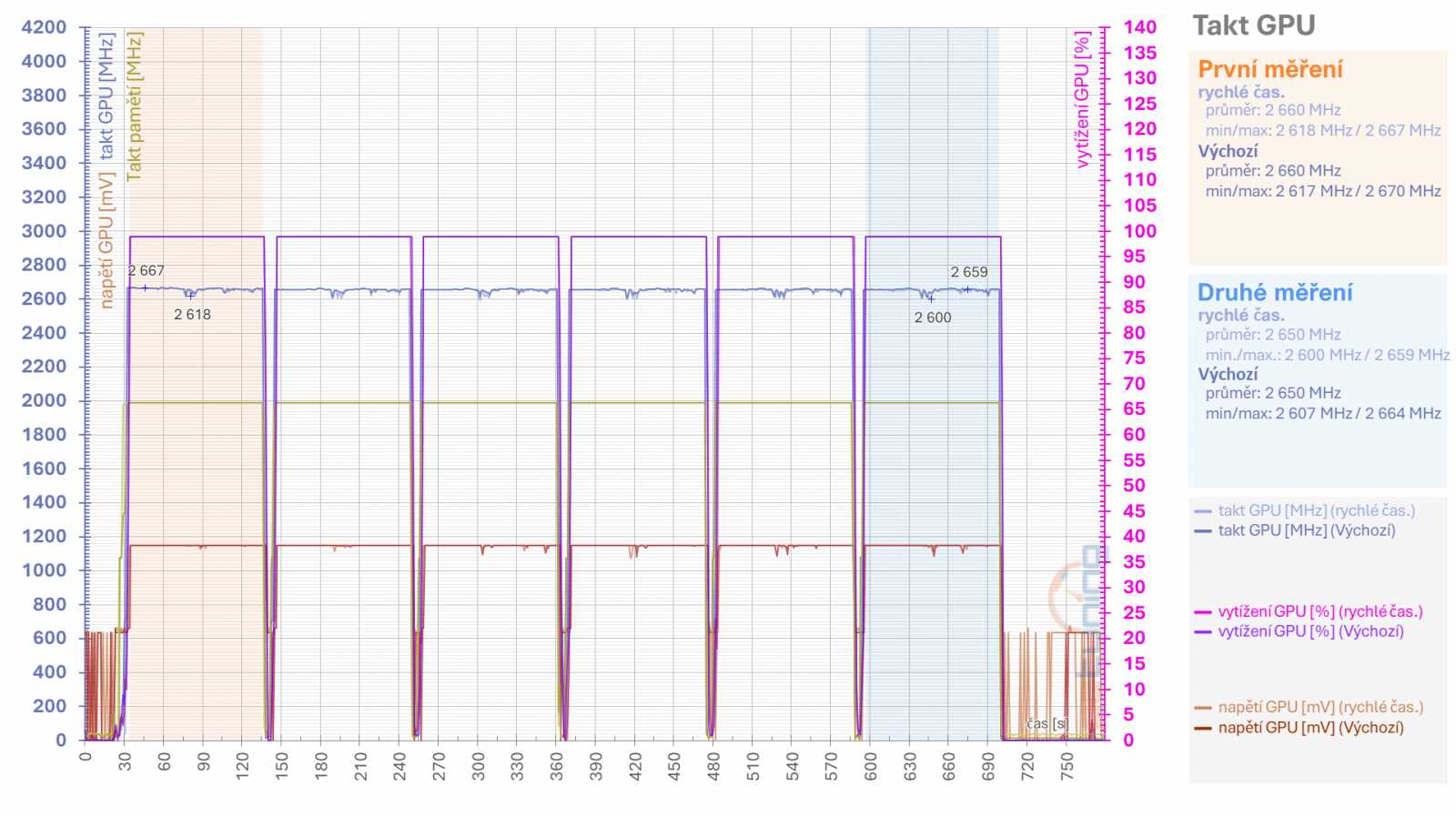Click "Výchozí" label under První měření
The height and width of the screenshot is (817, 1456).
click(x=1228, y=151)
